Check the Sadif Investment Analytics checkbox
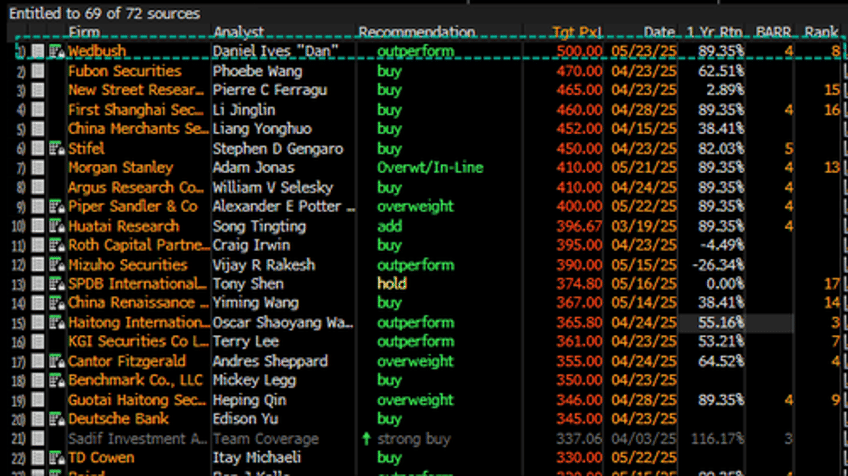This screenshot has width=848, height=476. [x=38, y=439]
